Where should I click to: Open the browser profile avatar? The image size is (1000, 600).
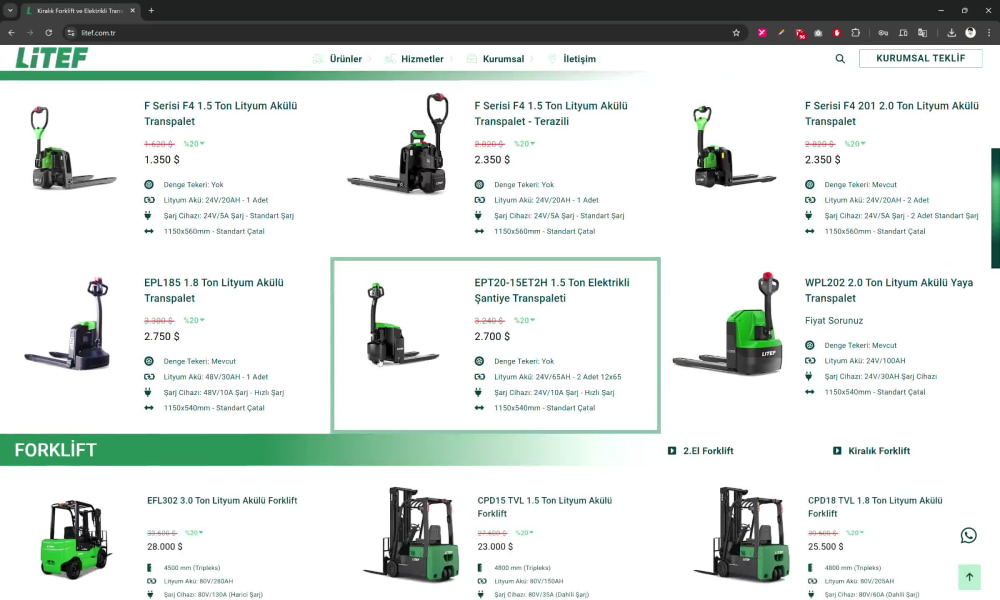coord(970,33)
